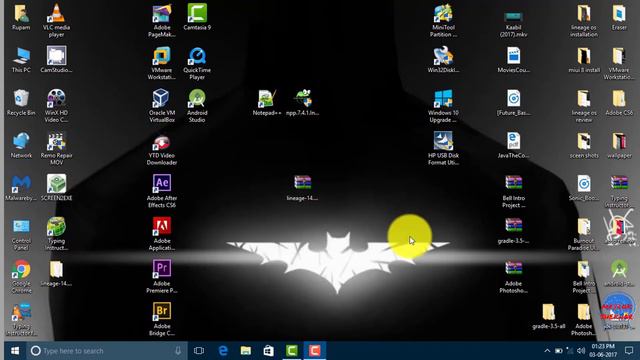Launch the Google Chrome shortcut
Screen dimensions: 640x360
point(21,277)
